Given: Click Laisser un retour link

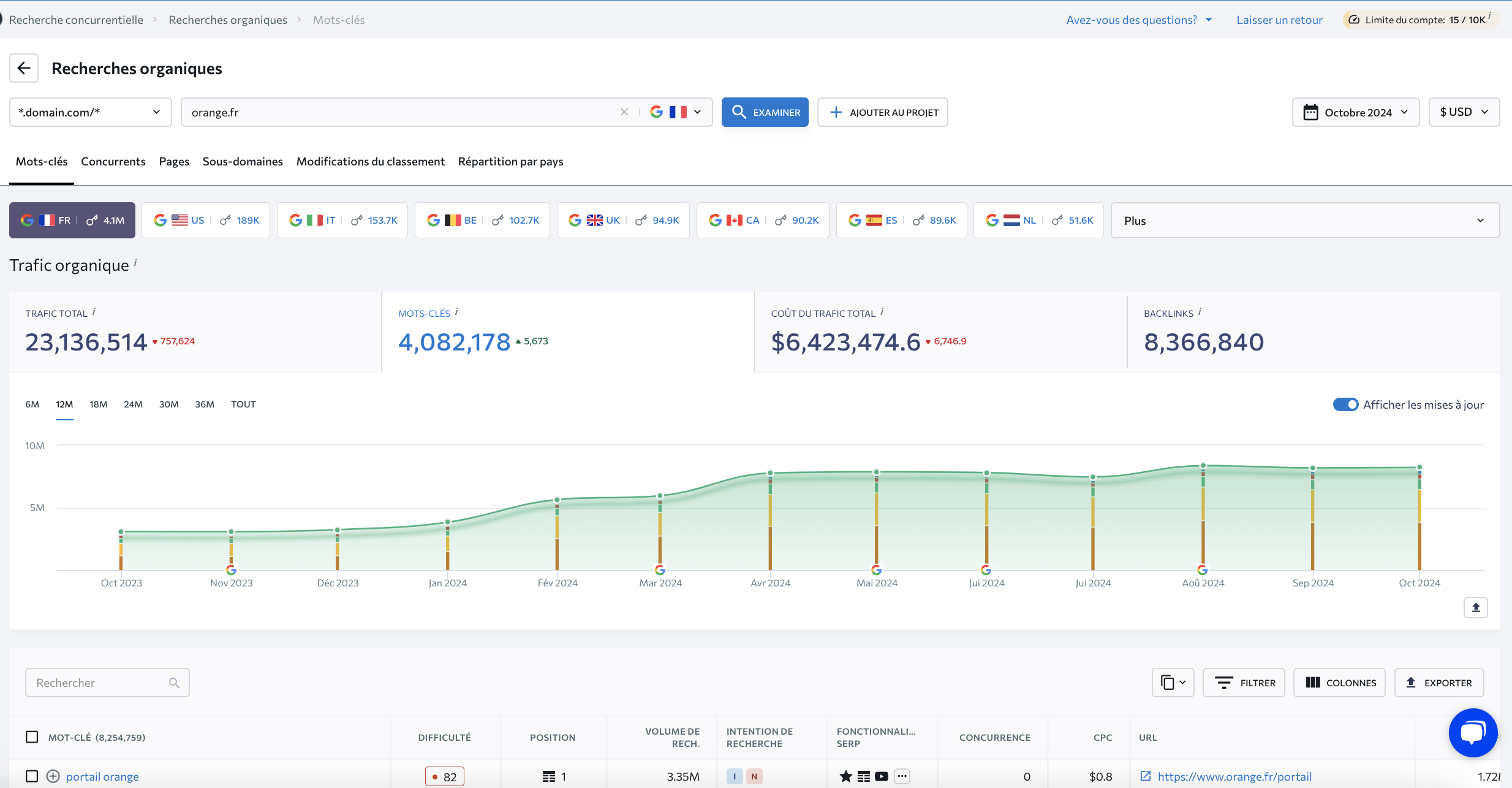Looking at the screenshot, I should tap(1279, 20).
